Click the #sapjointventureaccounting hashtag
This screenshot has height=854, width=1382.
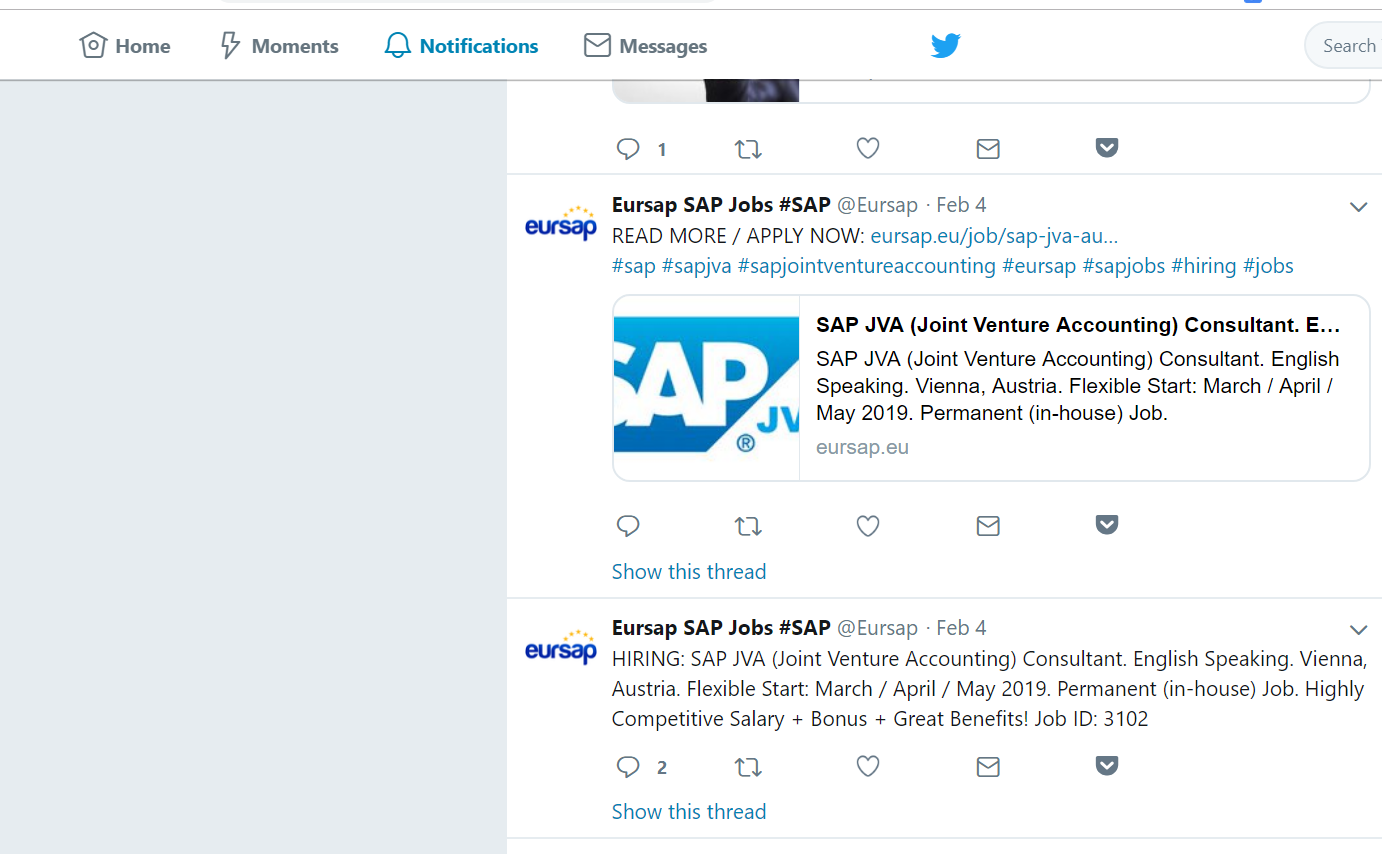click(866, 266)
